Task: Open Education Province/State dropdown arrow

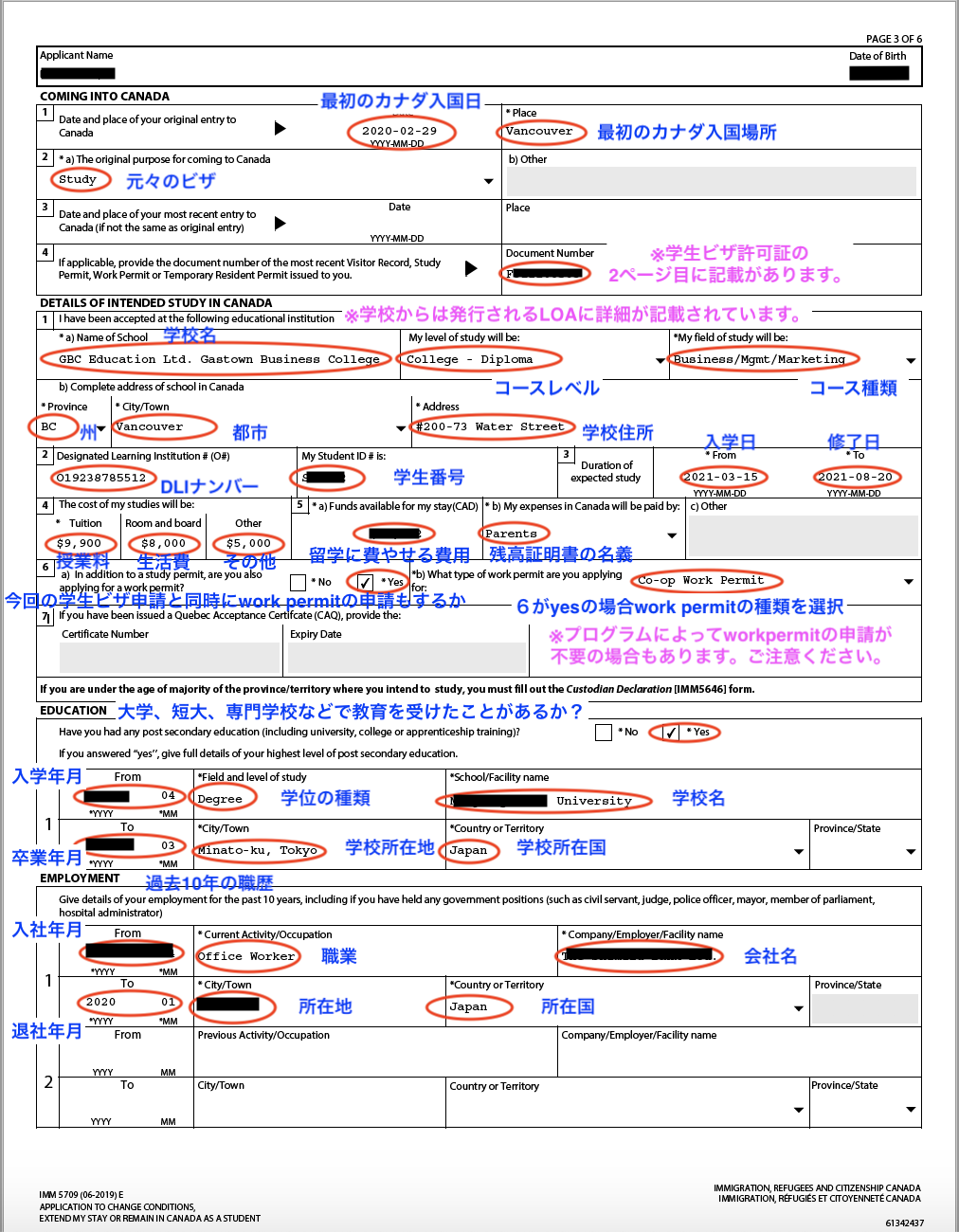Action: coord(911,851)
